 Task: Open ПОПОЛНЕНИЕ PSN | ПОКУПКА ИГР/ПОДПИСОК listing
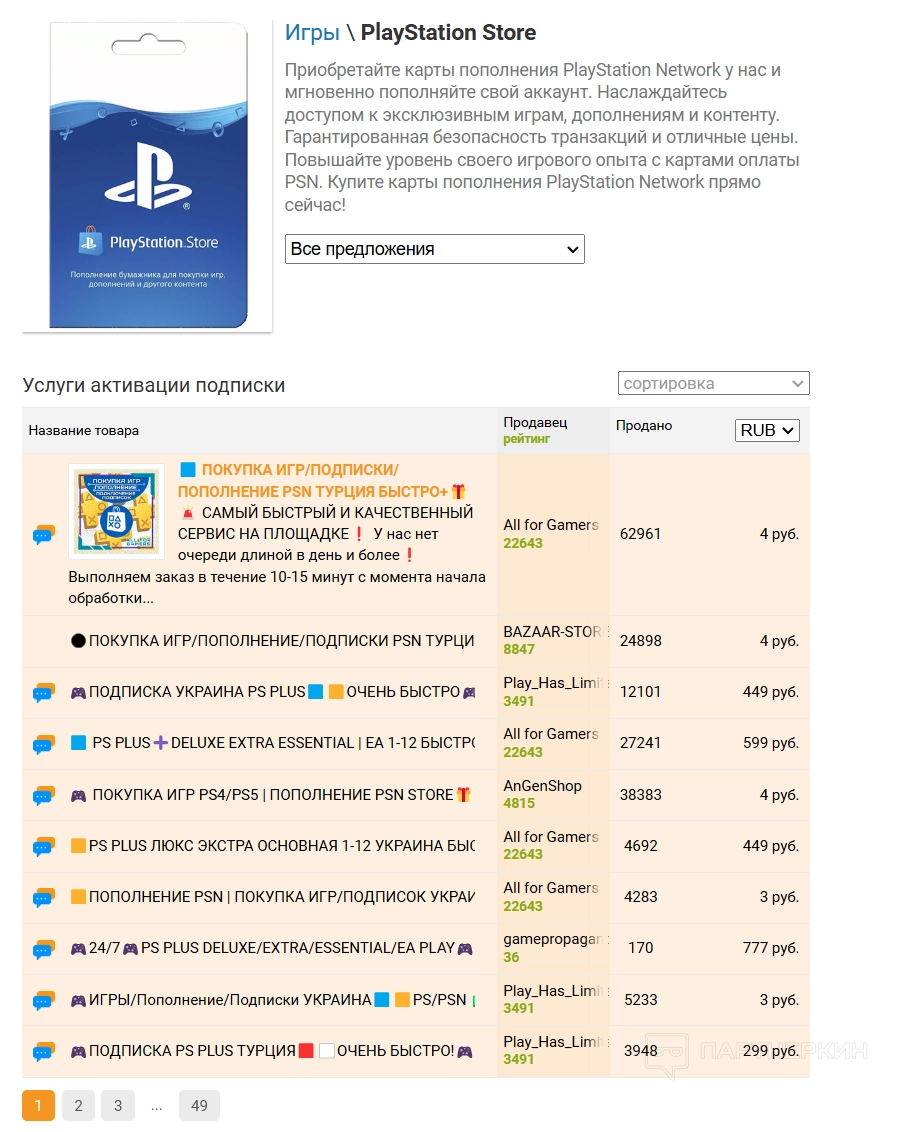click(x=273, y=897)
